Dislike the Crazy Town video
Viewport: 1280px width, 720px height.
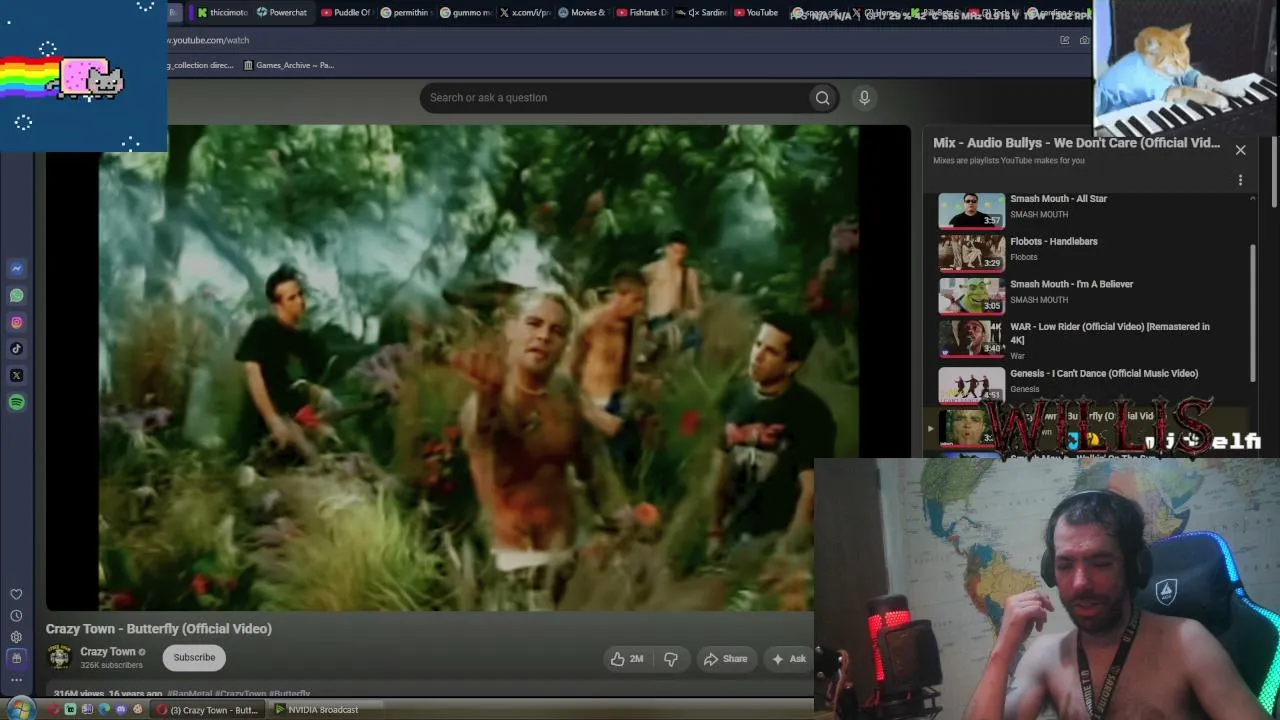[x=671, y=659]
